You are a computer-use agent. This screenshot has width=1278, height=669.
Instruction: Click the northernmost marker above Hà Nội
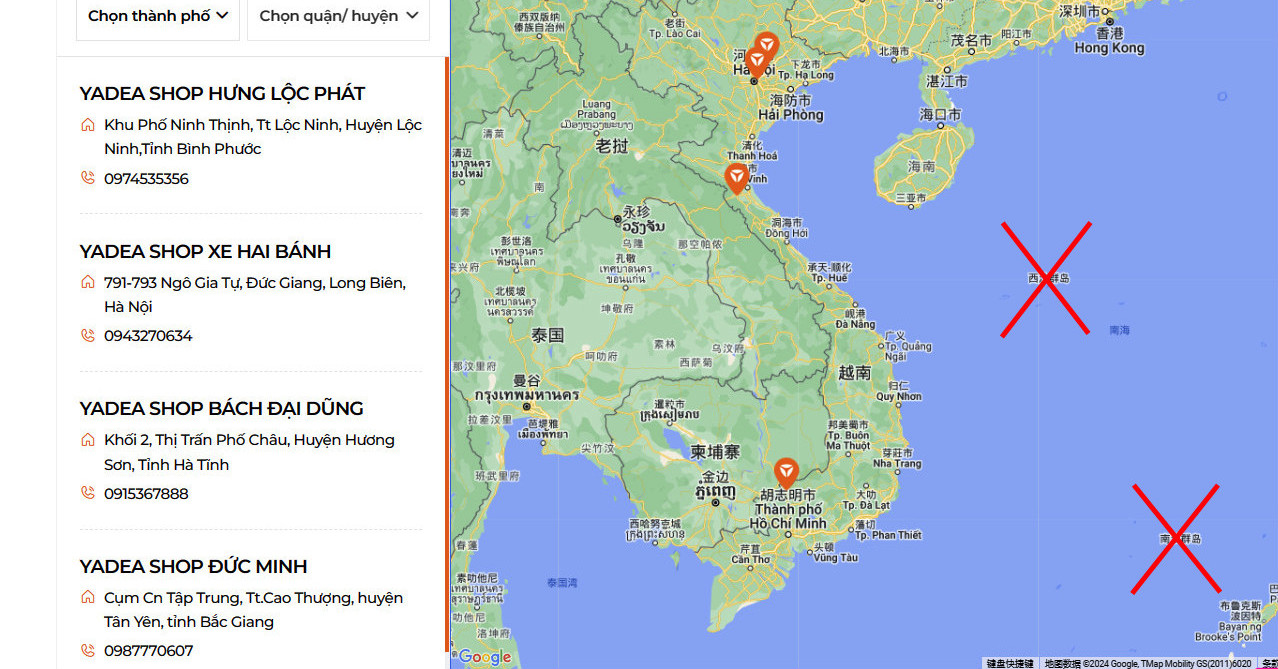[x=766, y=45]
